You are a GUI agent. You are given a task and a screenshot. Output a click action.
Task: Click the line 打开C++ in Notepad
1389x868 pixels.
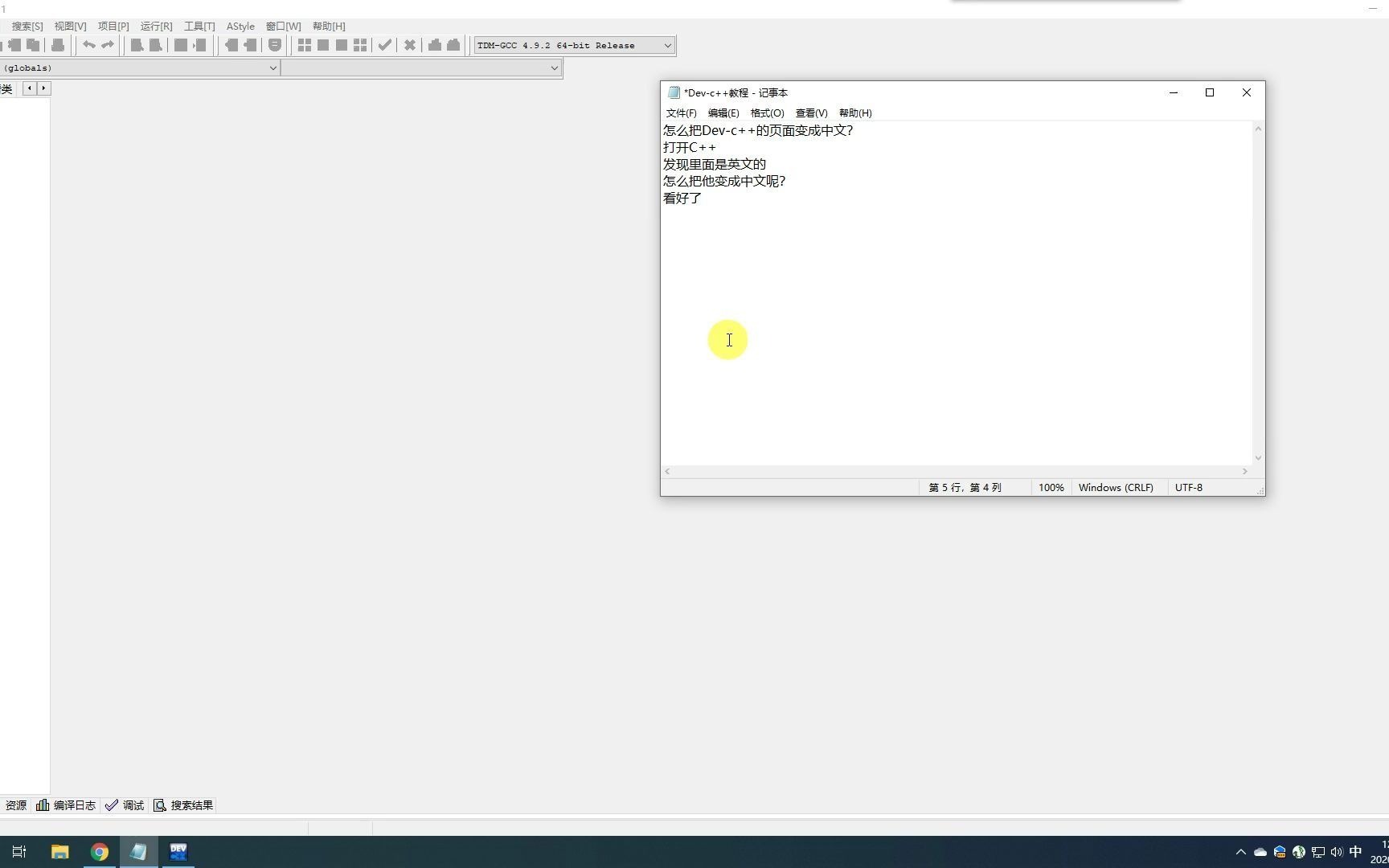click(690, 148)
